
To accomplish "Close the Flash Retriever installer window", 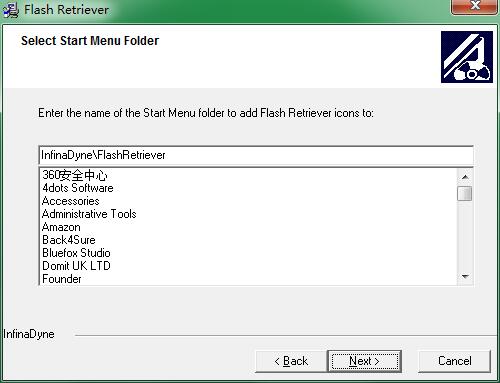I will click(475, 6).
